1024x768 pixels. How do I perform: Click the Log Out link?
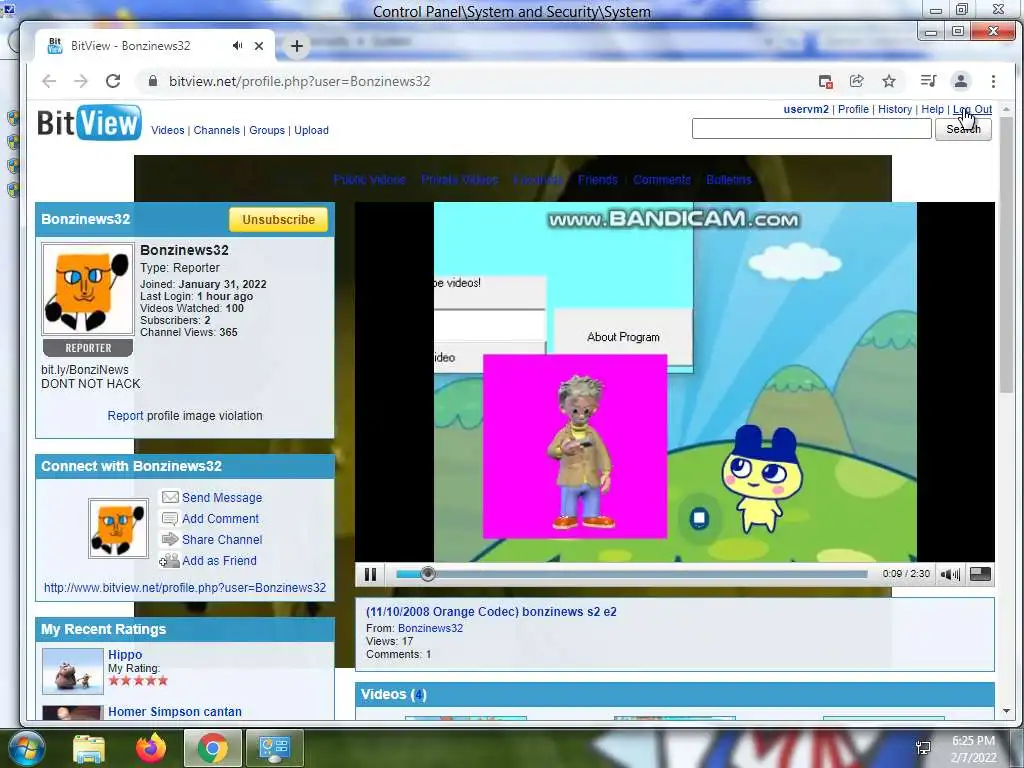pyautogui.click(x=972, y=109)
